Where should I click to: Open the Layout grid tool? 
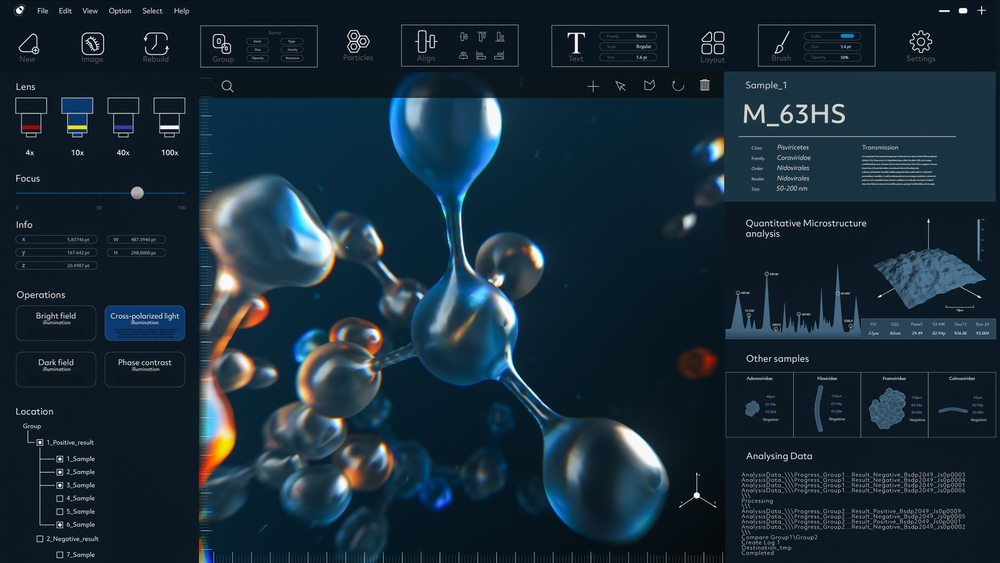[x=712, y=43]
